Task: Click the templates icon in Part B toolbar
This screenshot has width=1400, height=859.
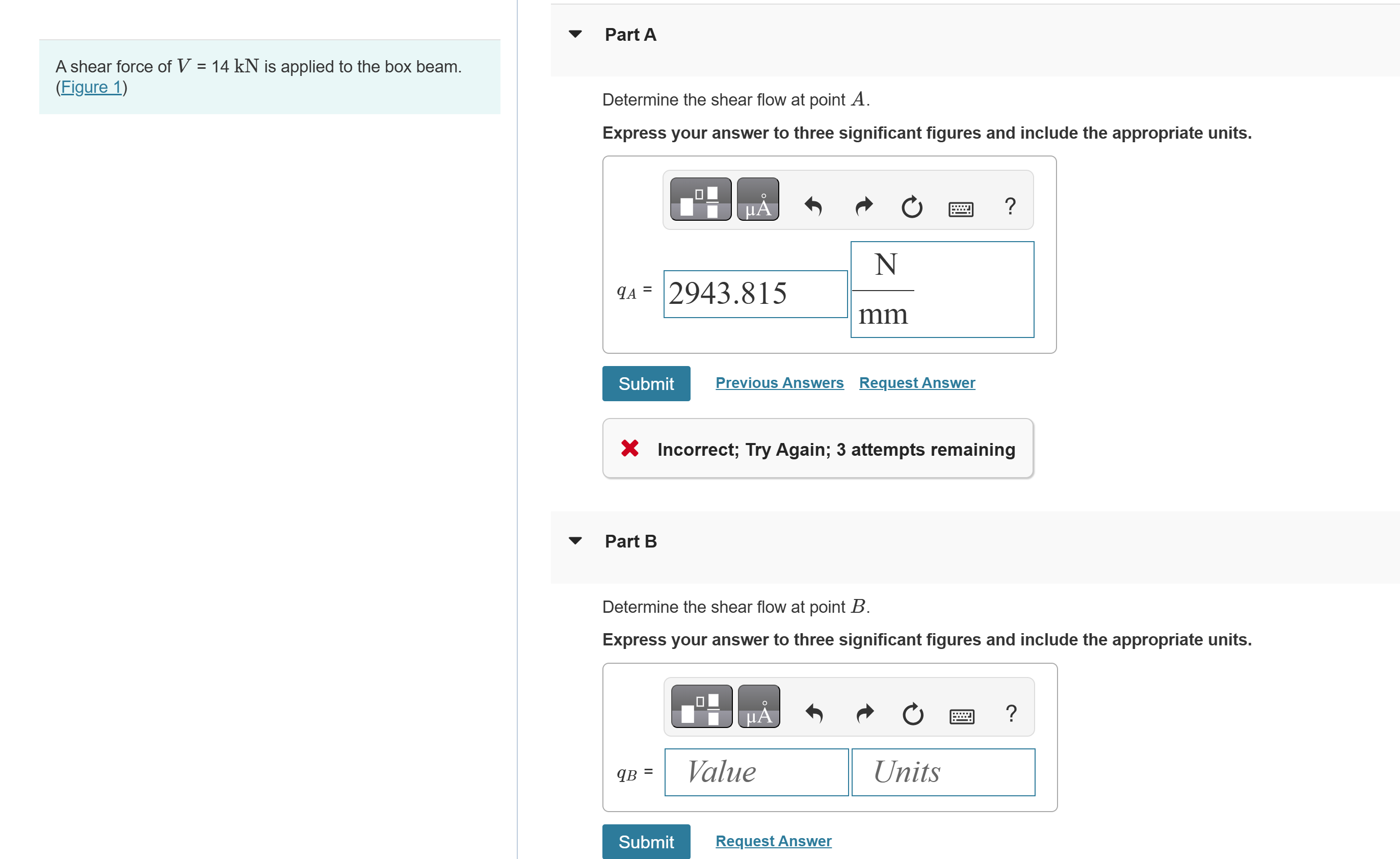Action: (701, 707)
